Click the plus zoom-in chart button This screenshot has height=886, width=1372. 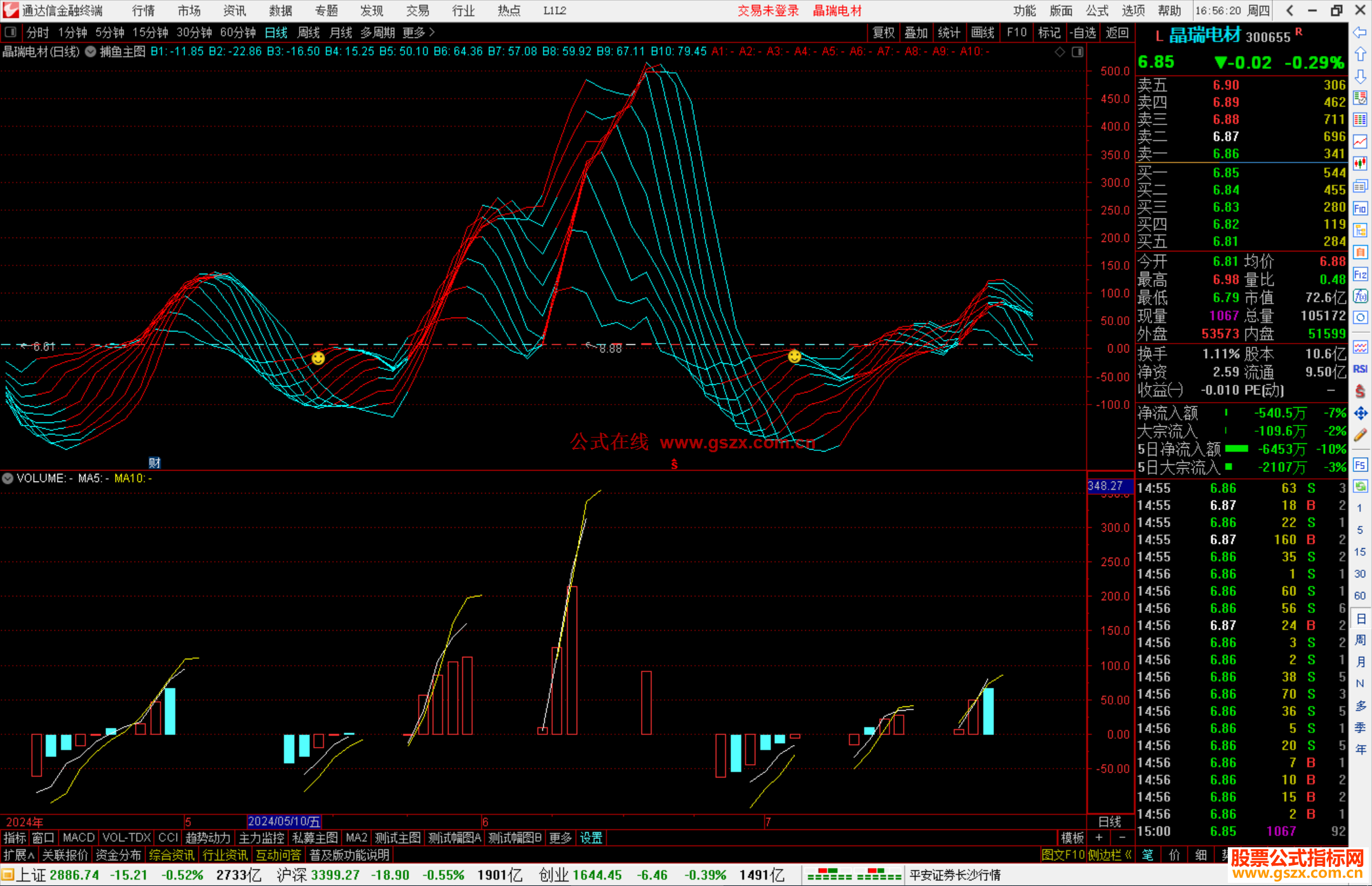(x=1099, y=838)
